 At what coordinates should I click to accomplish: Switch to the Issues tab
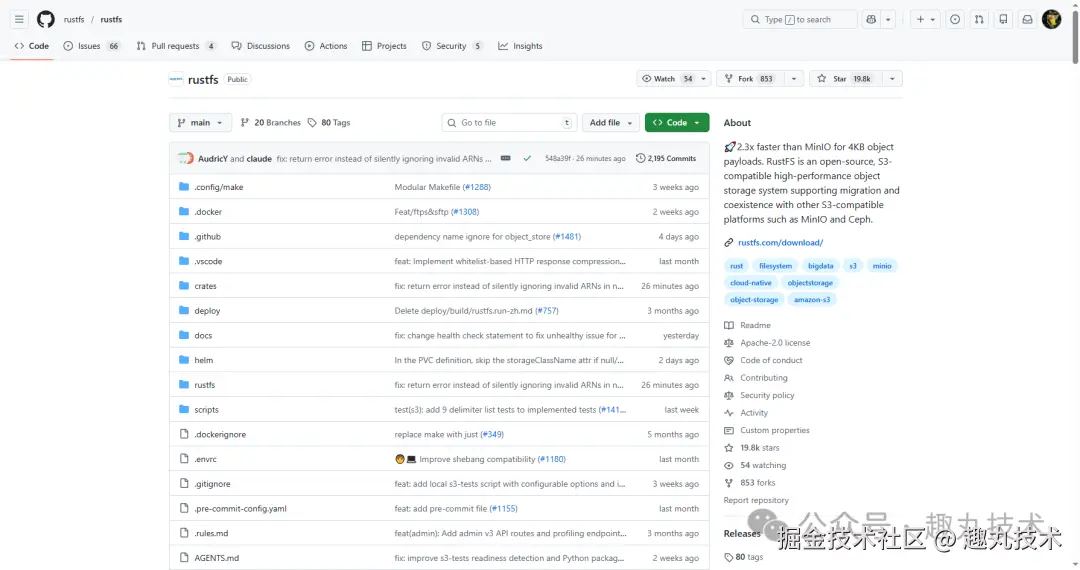92,46
